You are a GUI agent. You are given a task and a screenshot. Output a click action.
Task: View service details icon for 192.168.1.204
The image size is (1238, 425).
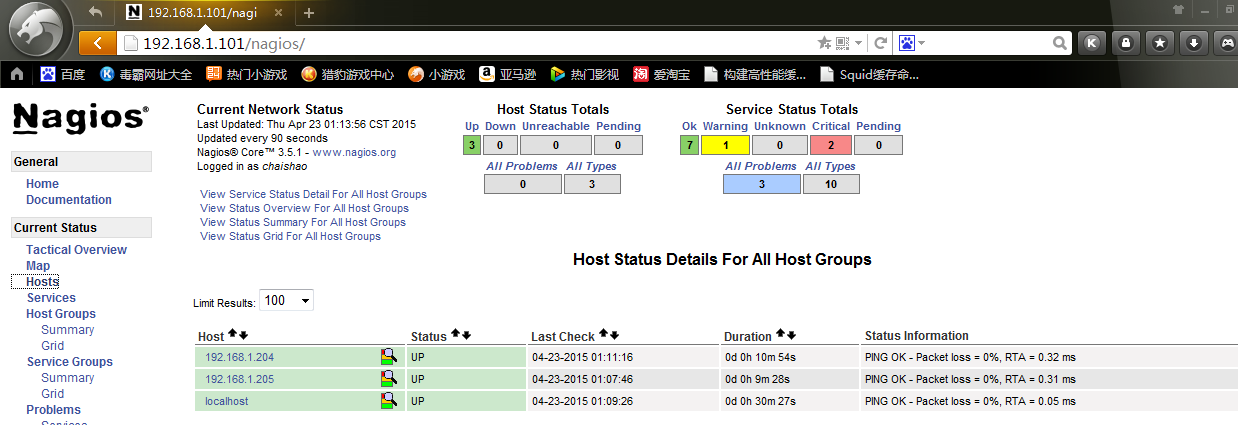click(388, 357)
